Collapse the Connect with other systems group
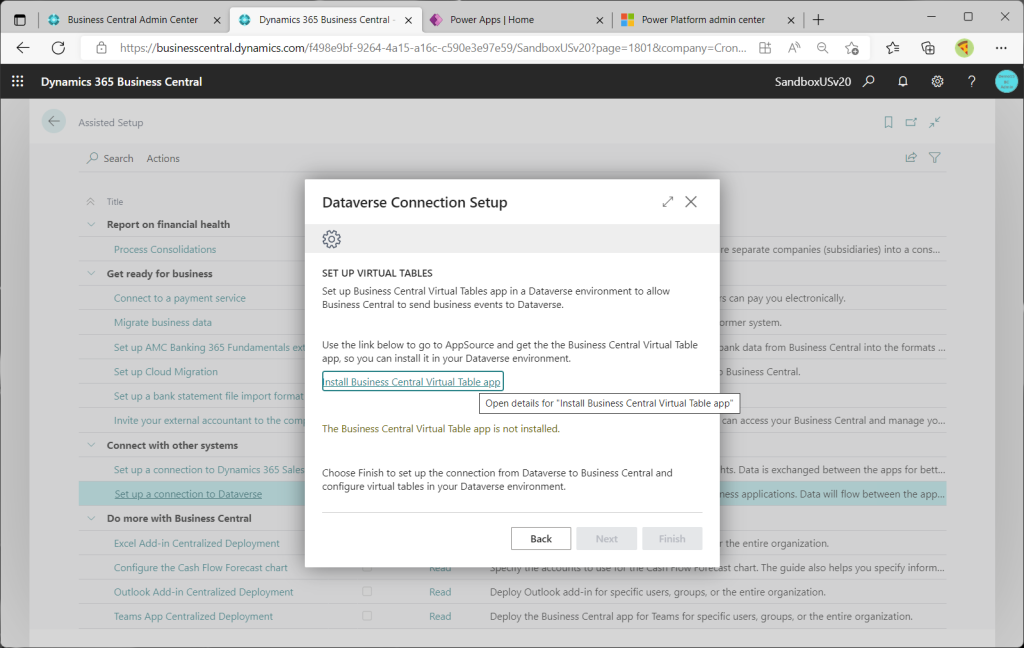 pyautogui.click(x=91, y=445)
